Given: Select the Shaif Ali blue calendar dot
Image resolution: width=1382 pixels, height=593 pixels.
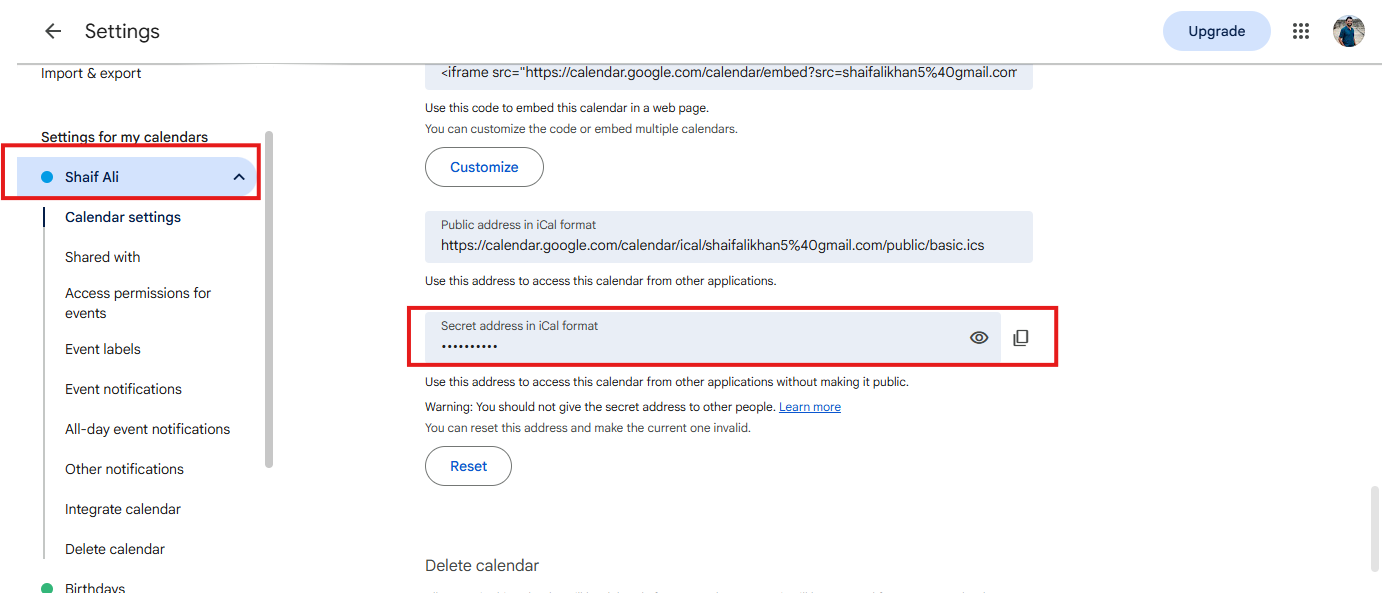Looking at the screenshot, I should coord(47,177).
